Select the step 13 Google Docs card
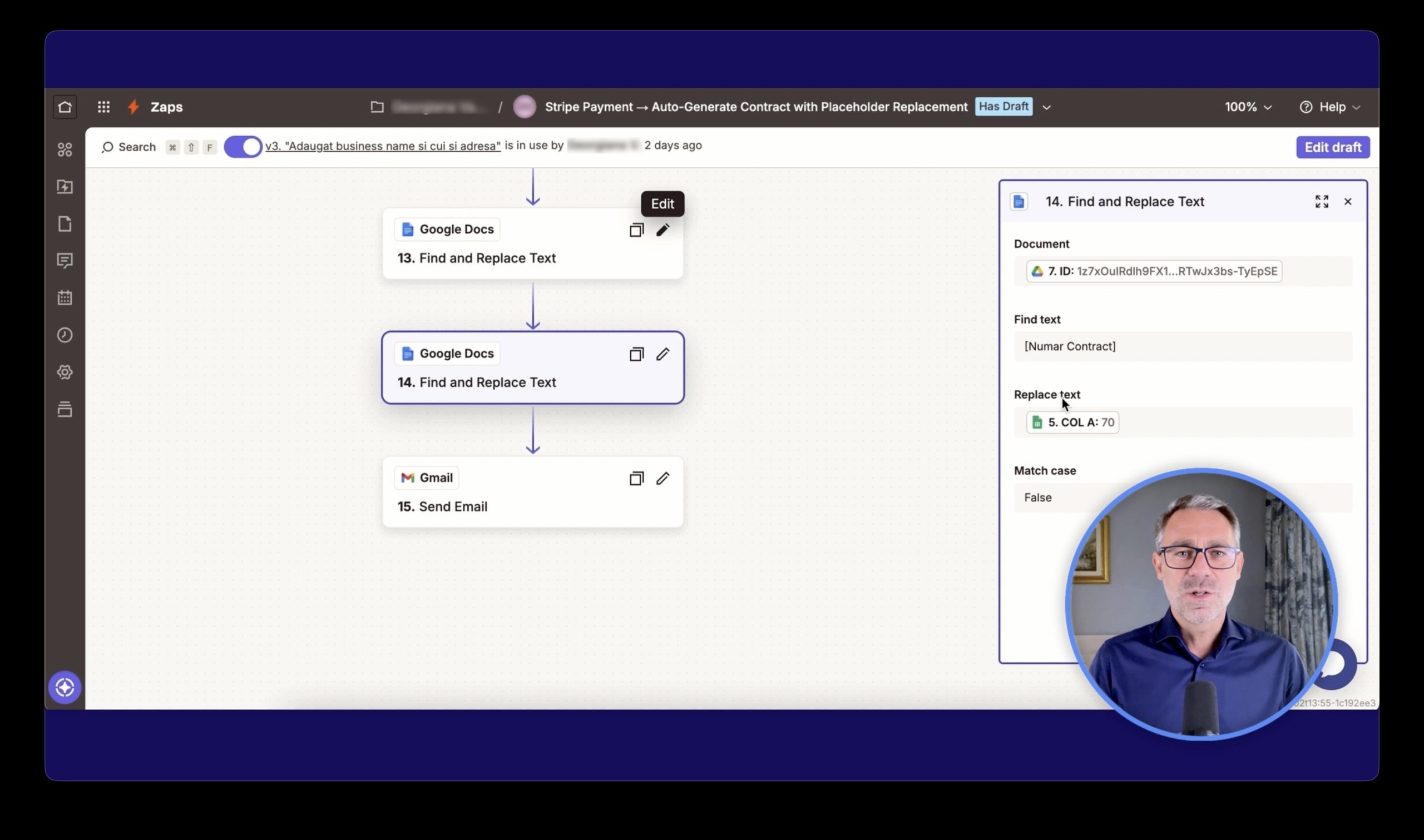1424x840 pixels. (533, 243)
